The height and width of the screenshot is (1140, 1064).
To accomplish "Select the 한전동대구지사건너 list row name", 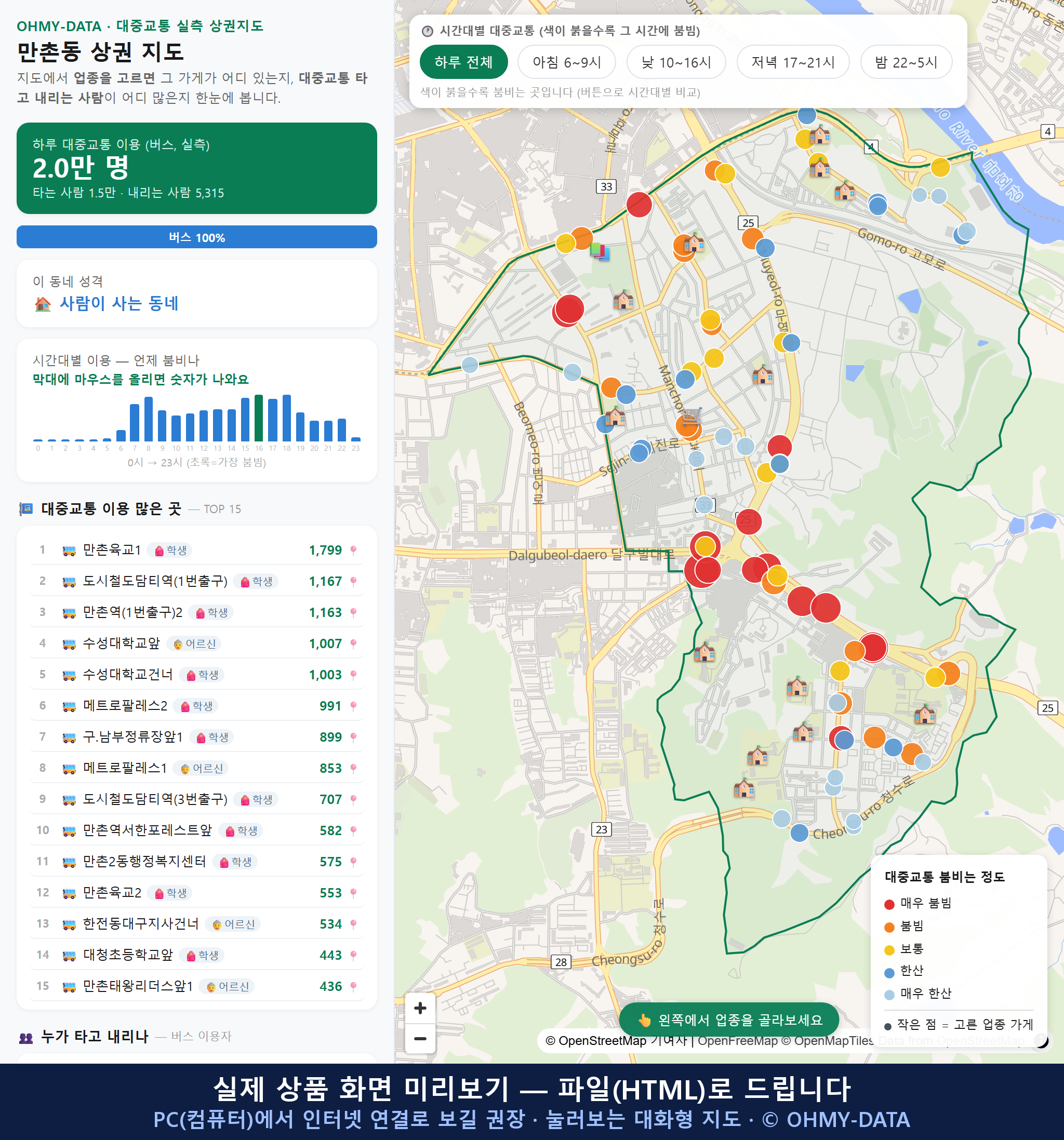I will [141, 924].
